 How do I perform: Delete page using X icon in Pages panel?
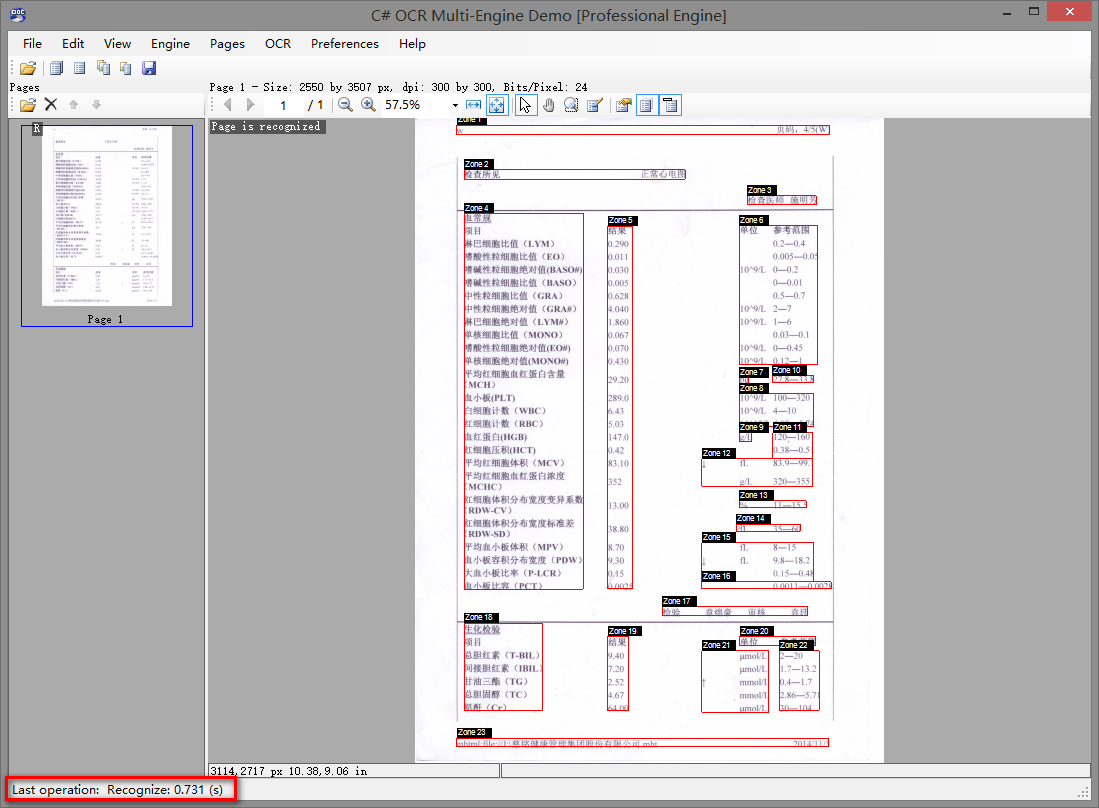coord(51,105)
